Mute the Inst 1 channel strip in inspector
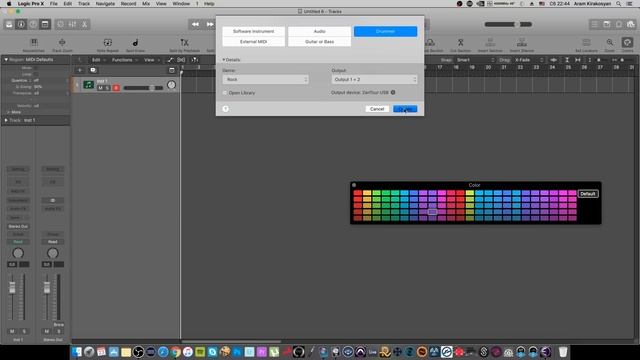Image resolution: width=640 pixels, height=360 pixels. coord(12,331)
